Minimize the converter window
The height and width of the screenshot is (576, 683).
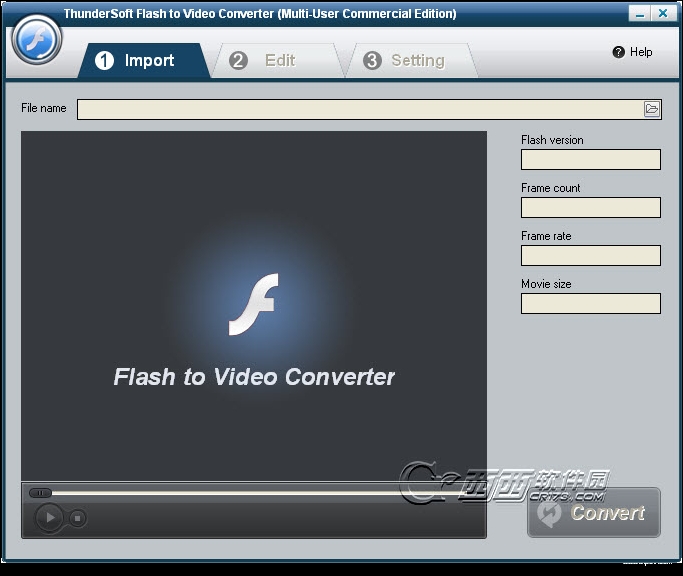[639, 14]
